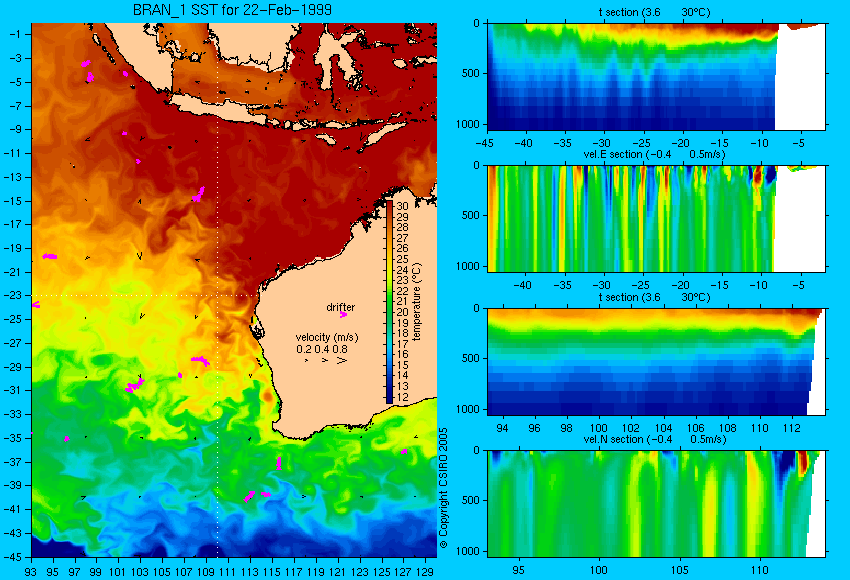The image size is (850, 580).
Task: Click the BRAN_1 SST for 22-Feb-1999 title
Action: (x=233, y=10)
